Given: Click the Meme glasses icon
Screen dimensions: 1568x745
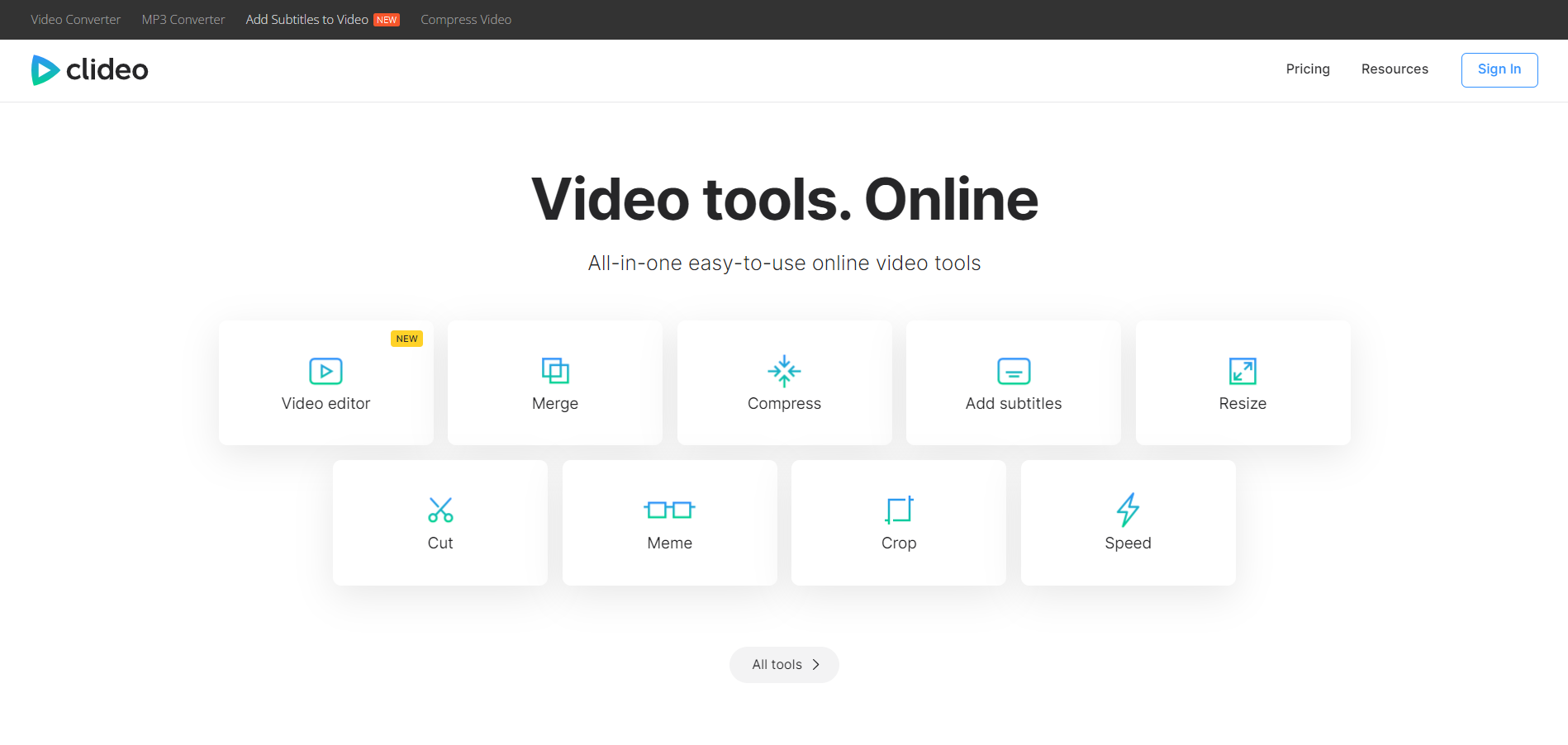Looking at the screenshot, I should point(669,510).
